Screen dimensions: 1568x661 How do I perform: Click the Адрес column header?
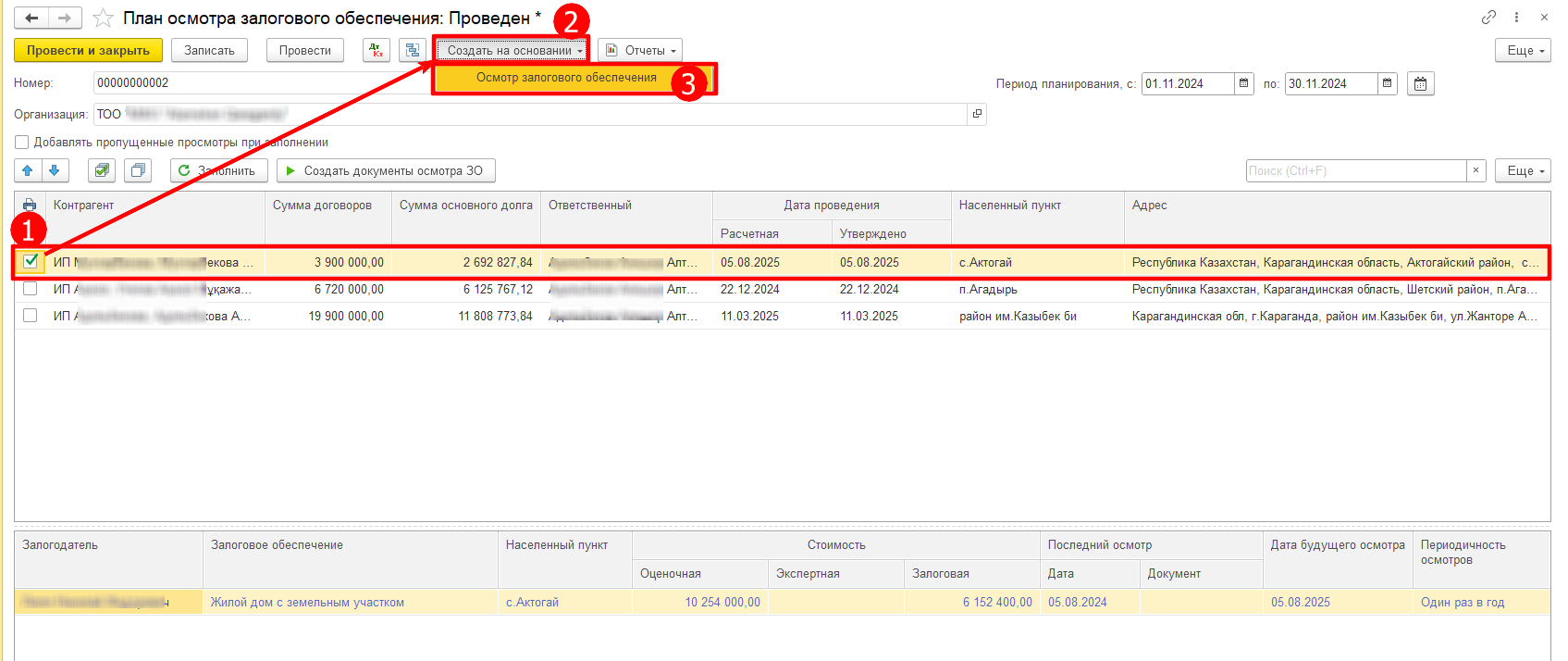click(x=1337, y=219)
